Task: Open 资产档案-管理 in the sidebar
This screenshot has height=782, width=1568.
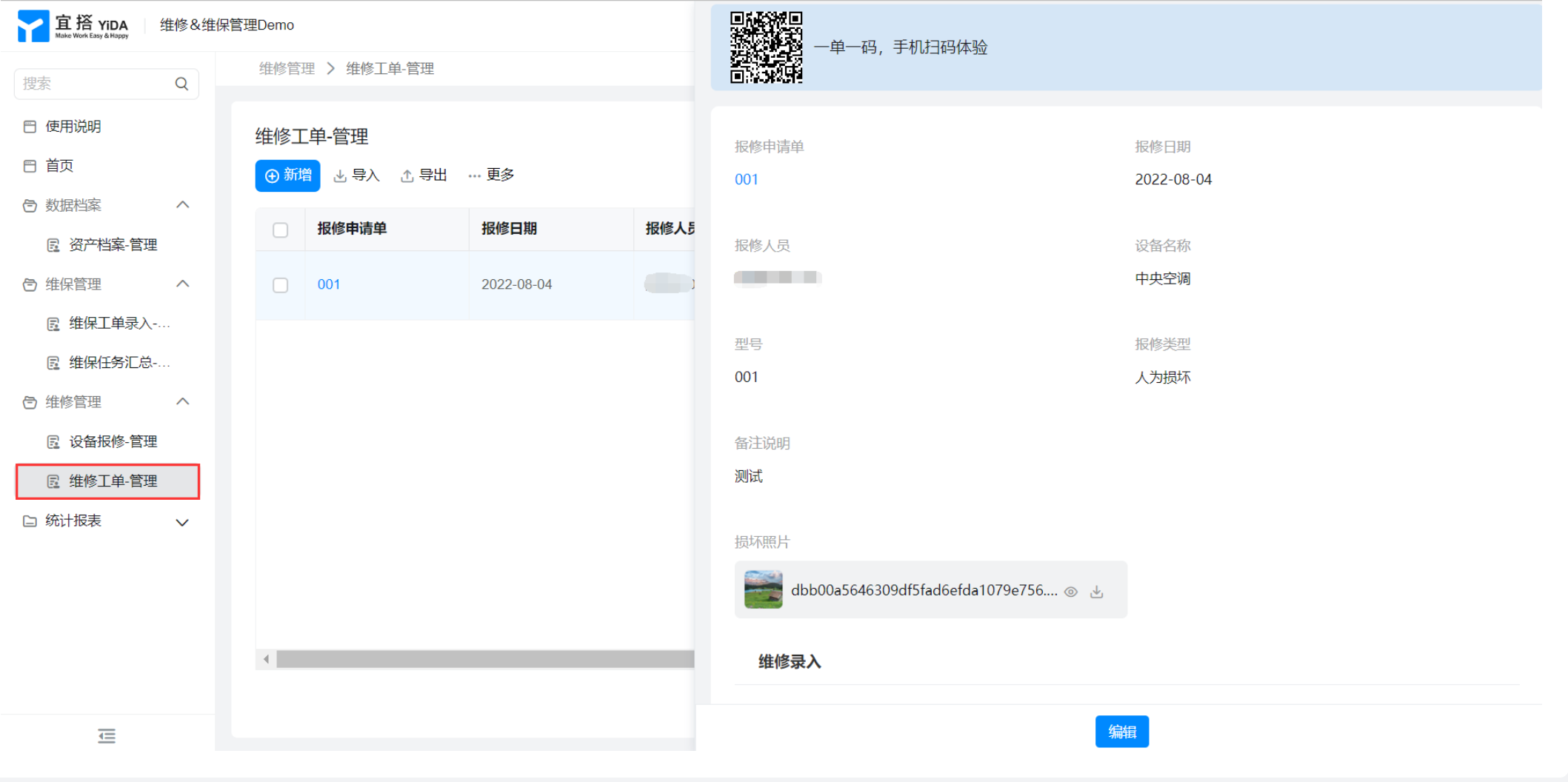Action: [113, 245]
